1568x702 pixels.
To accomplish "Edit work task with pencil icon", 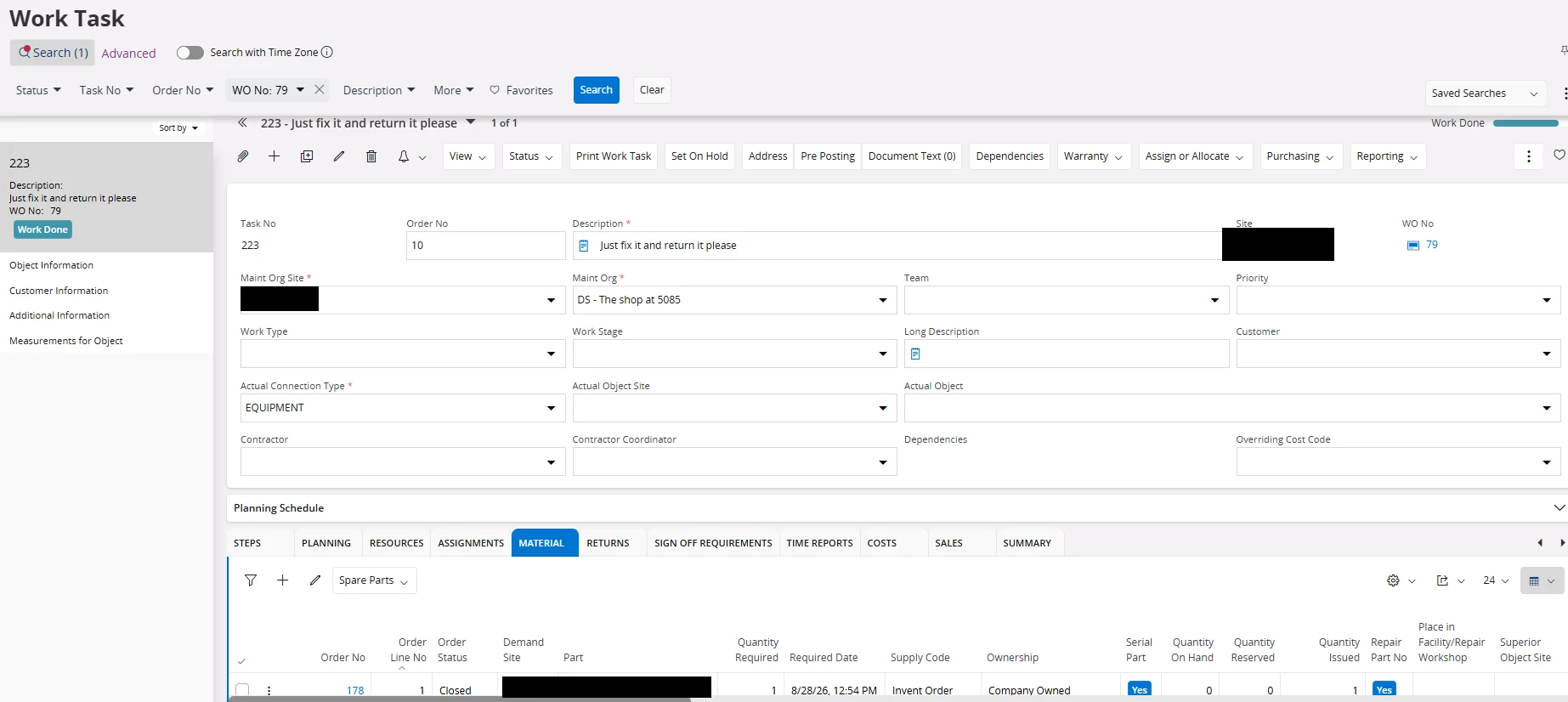I will click(x=339, y=156).
